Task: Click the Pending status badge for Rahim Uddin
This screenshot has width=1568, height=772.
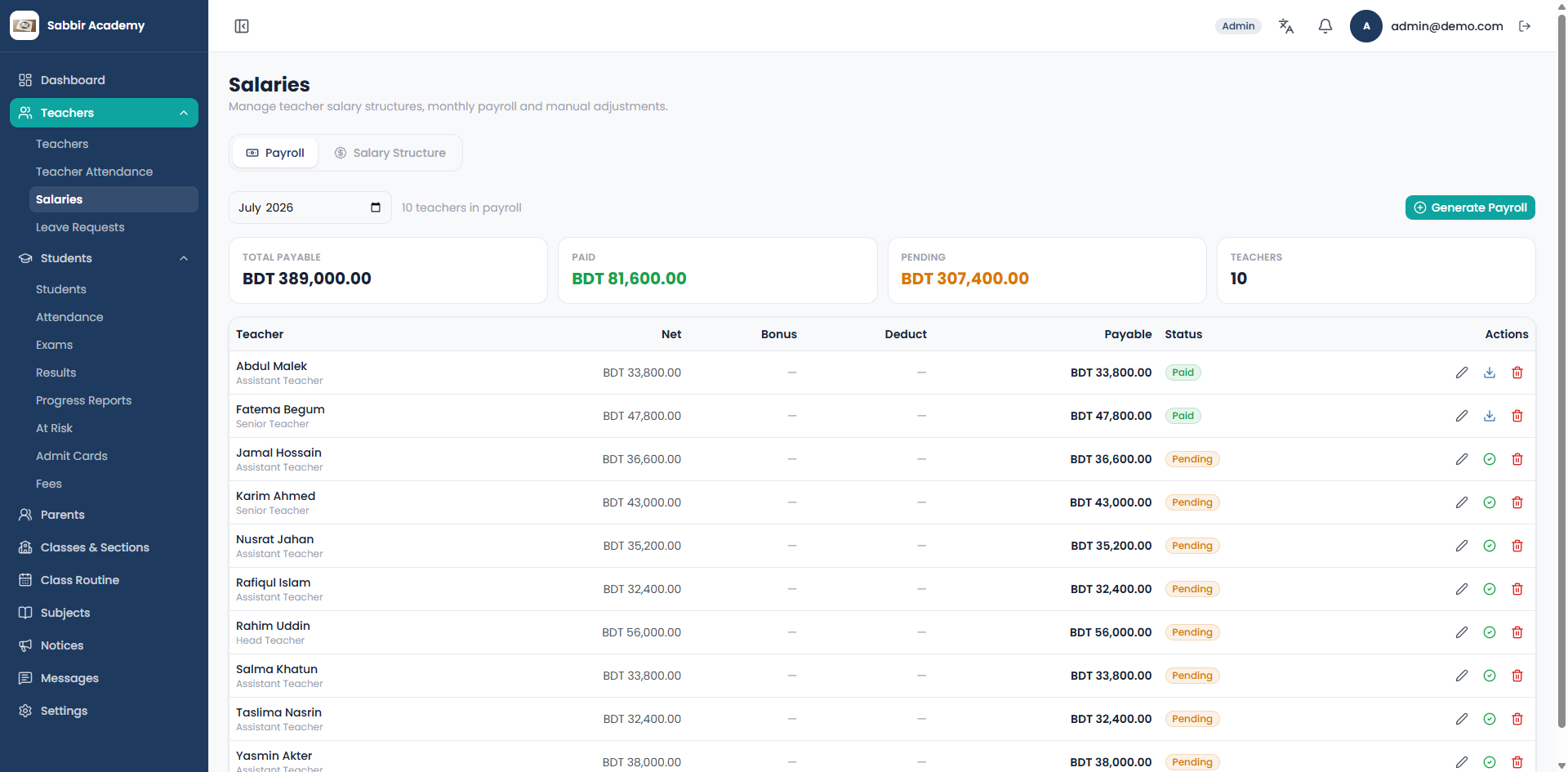Action: pyautogui.click(x=1192, y=632)
